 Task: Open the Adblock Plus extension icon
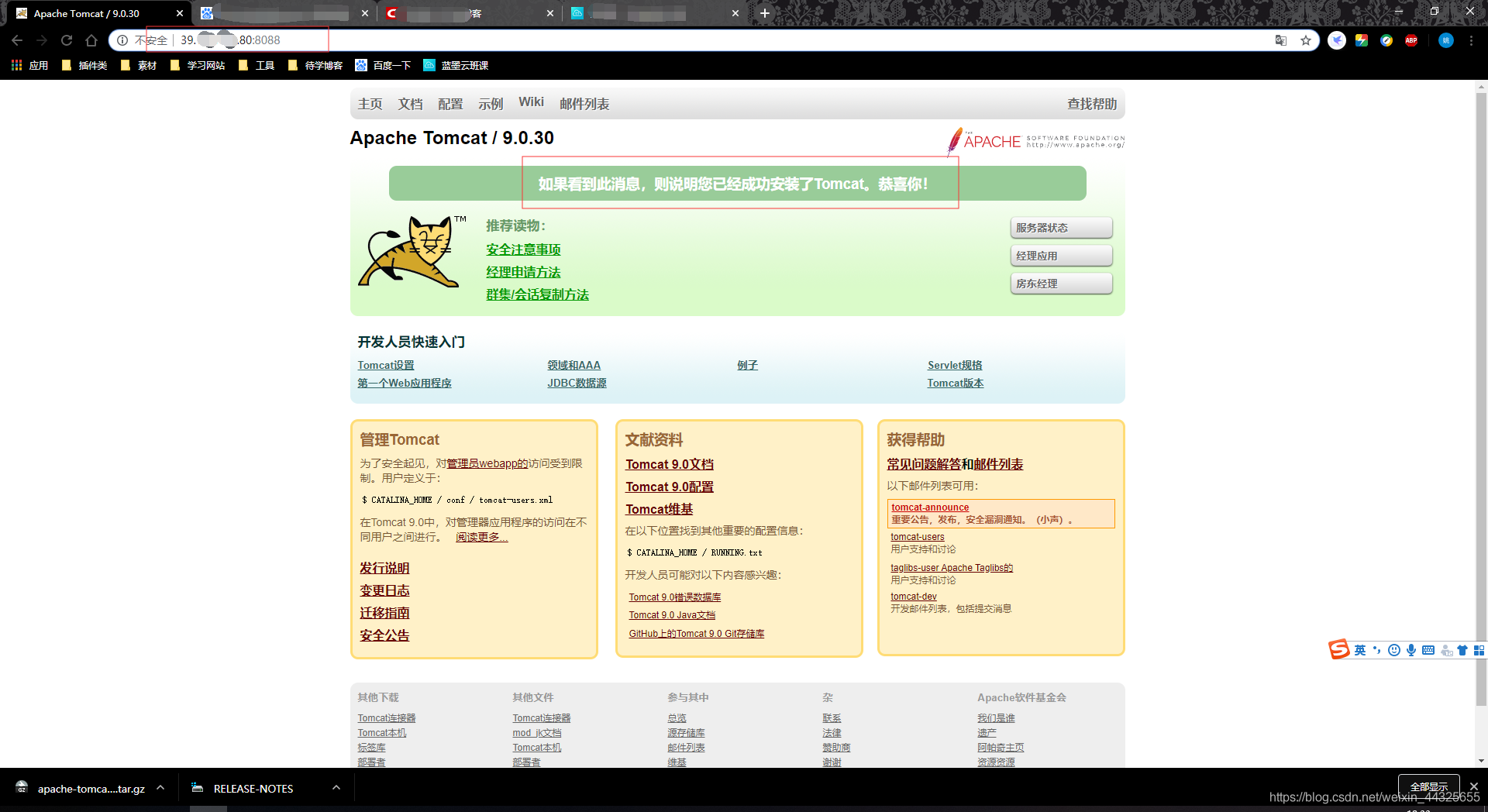[x=1411, y=40]
